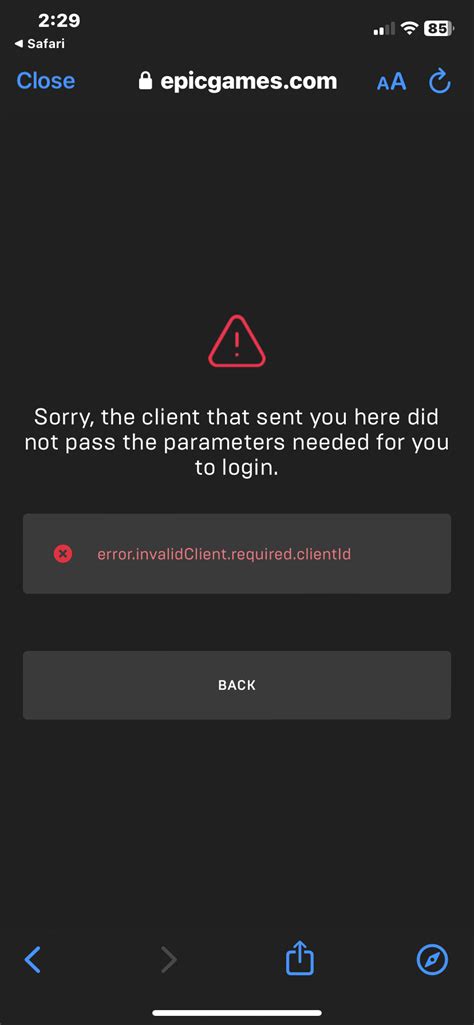Tap the battery indicator showing 85
This screenshot has width=474, height=1025.
(439, 28)
